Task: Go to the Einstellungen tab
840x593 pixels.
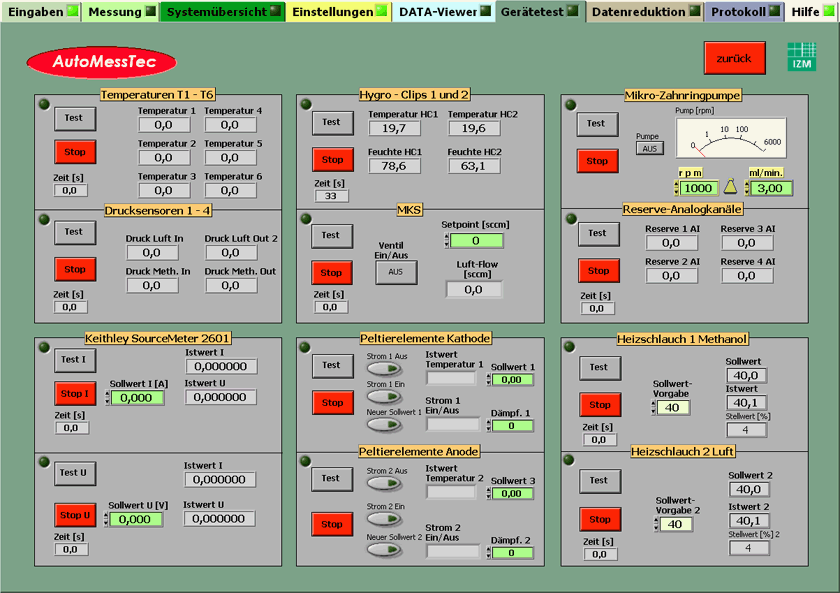Action: point(339,11)
